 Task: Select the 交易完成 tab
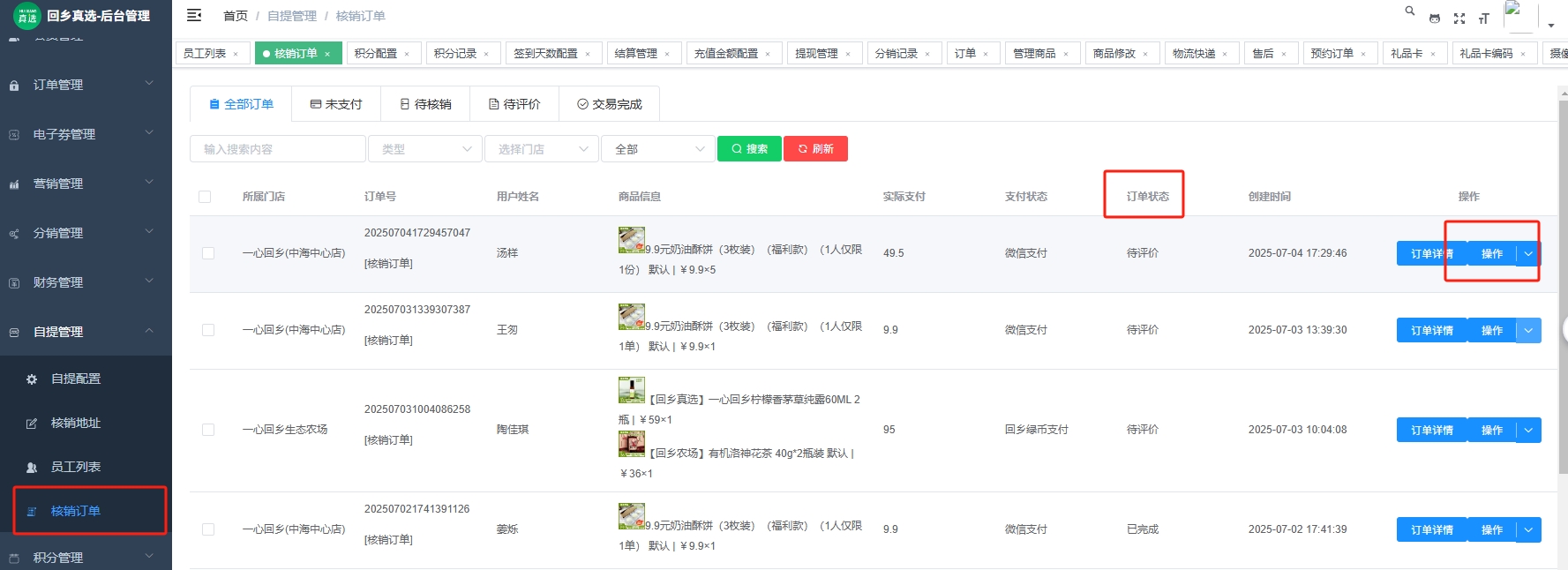coord(609,104)
